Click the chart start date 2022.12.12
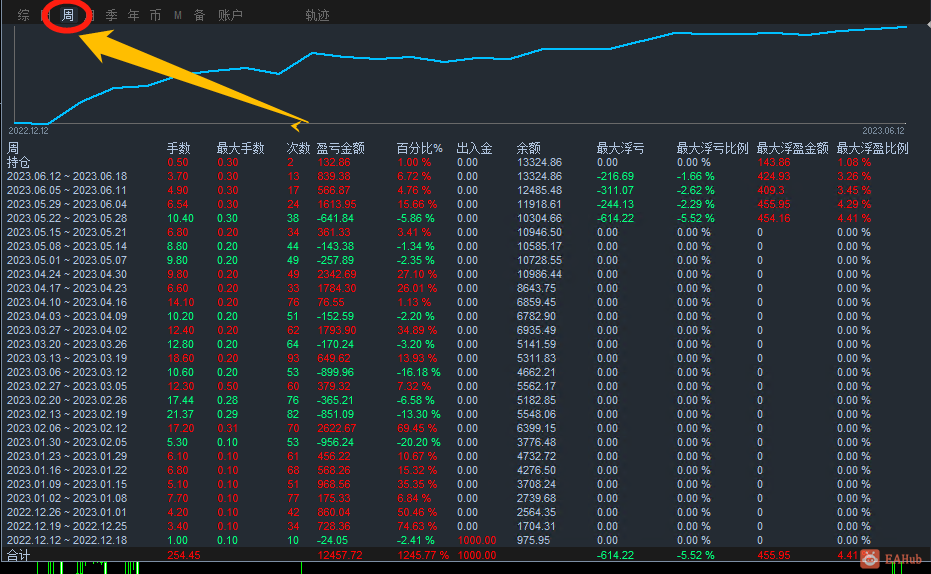Viewport: 931px width, 574px height. tap(28, 131)
